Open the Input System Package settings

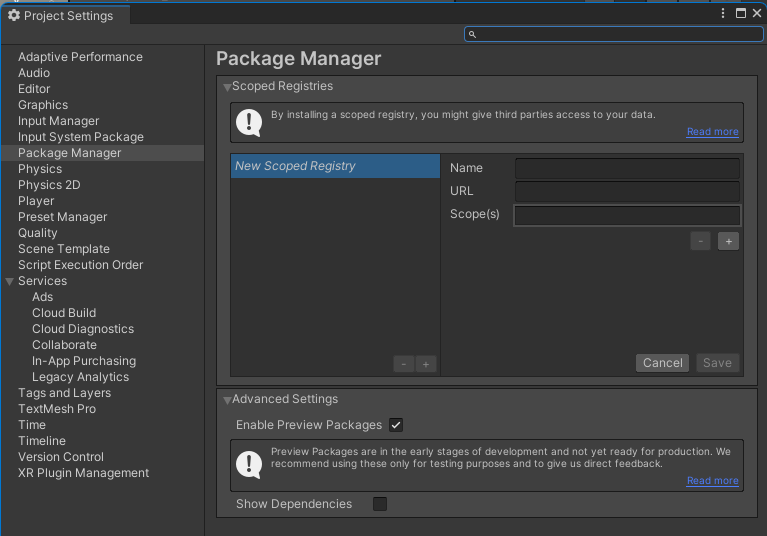pyautogui.click(x=81, y=137)
